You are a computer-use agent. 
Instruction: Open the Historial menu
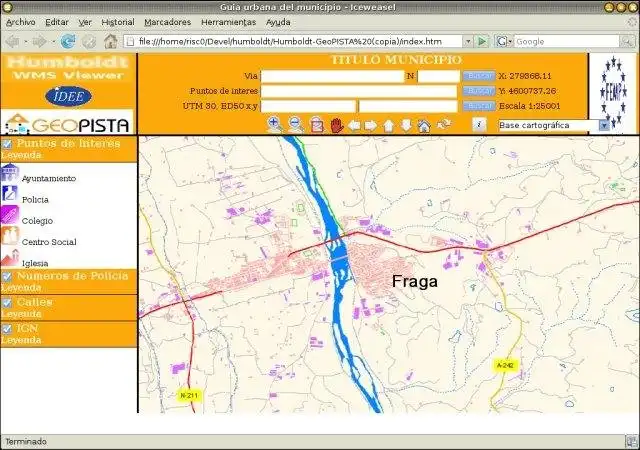click(118, 22)
